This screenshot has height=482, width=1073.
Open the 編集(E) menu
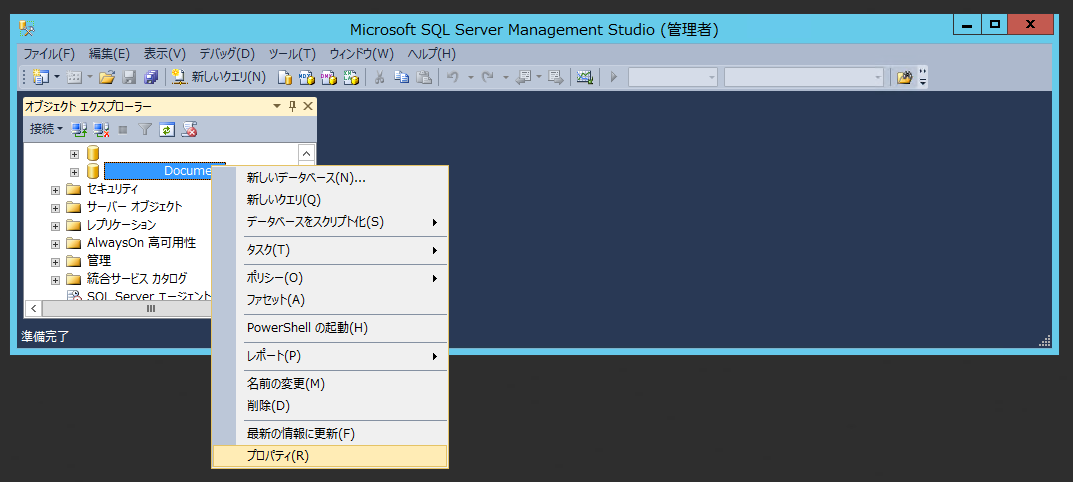[109, 54]
